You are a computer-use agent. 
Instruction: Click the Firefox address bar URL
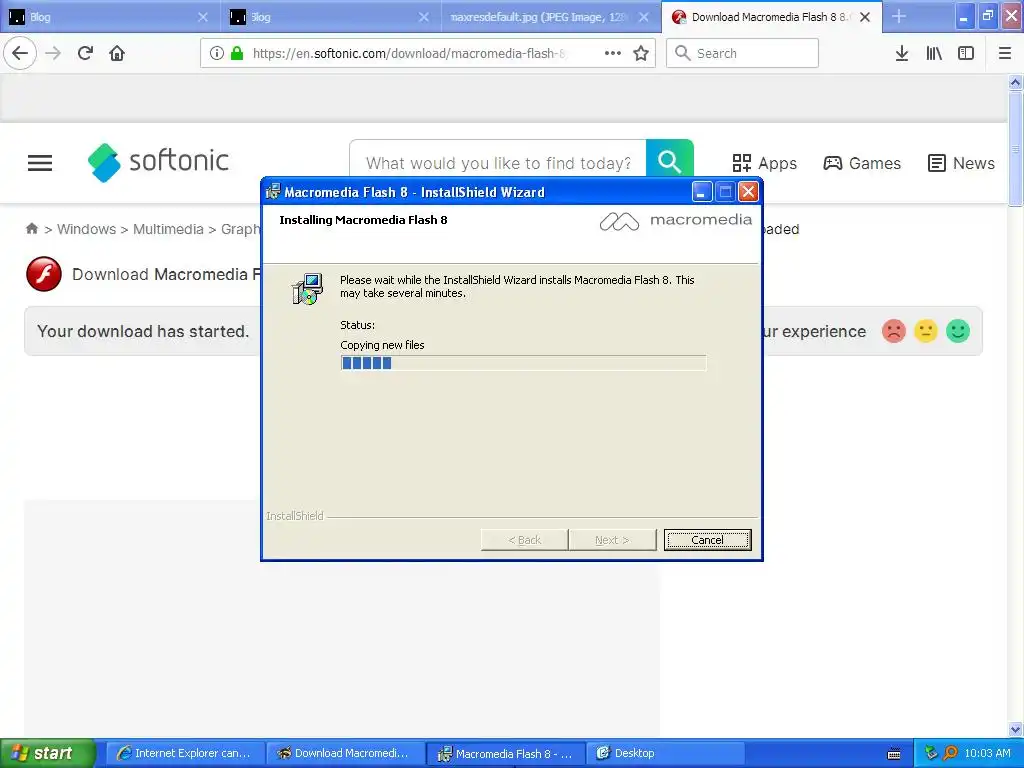click(x=408, y=53)
